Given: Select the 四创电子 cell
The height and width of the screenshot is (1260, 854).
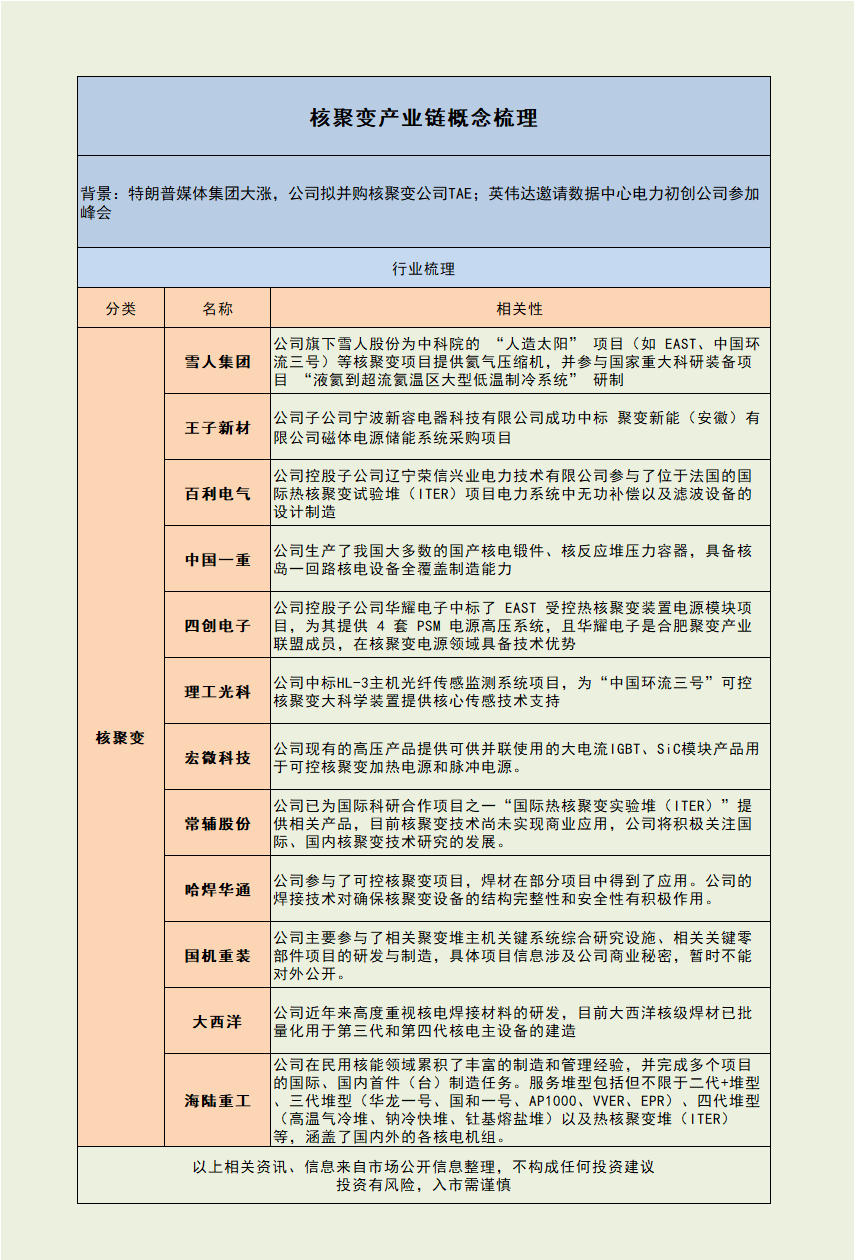Looking at the screenshot, I should 217,625.
